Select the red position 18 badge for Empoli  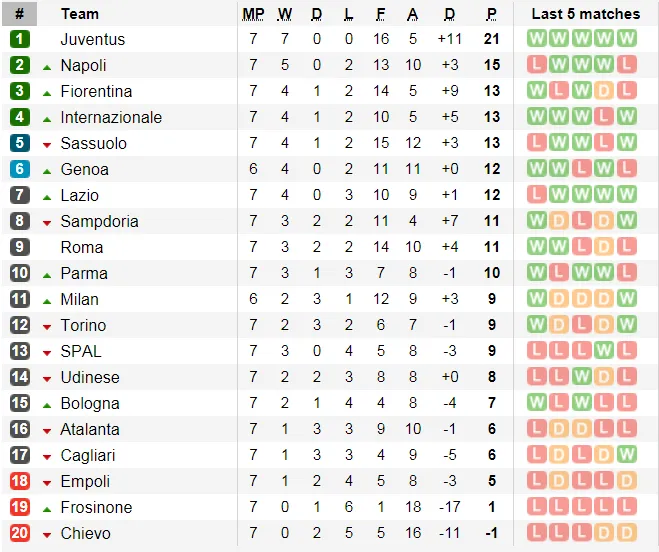click(20, 481)
